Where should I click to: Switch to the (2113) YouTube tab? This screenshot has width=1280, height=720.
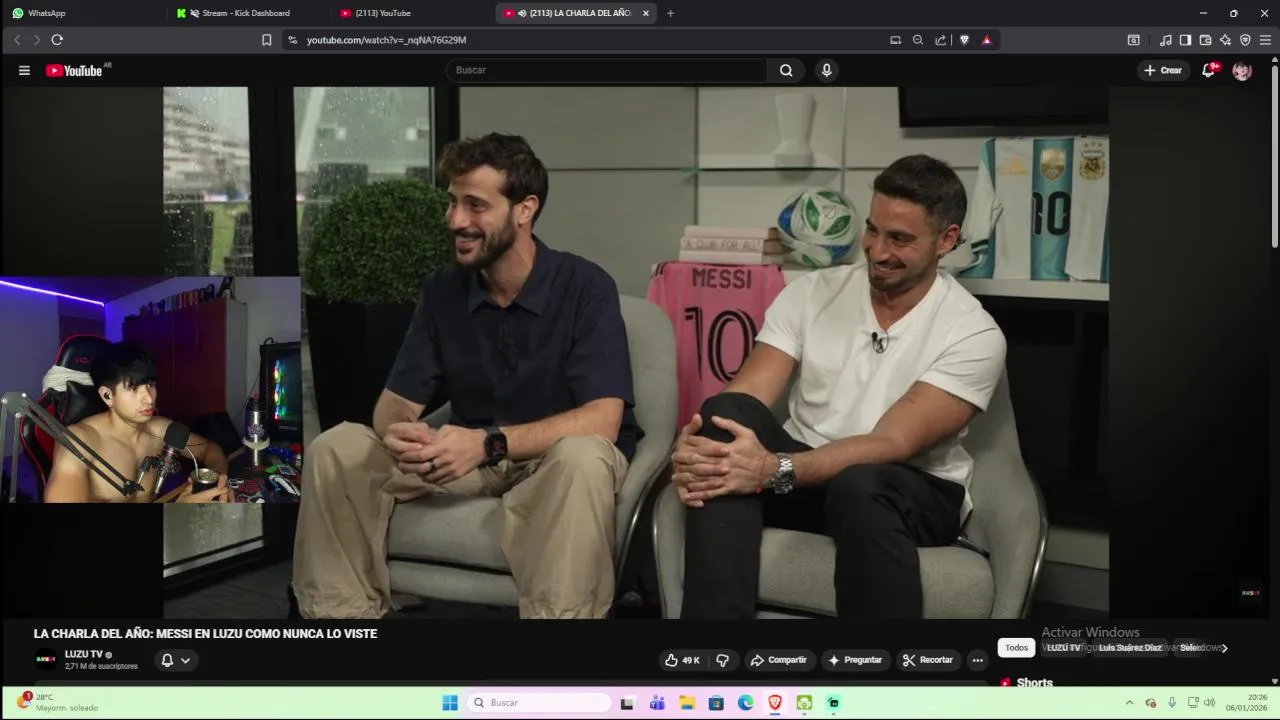(x=410, y=13)
